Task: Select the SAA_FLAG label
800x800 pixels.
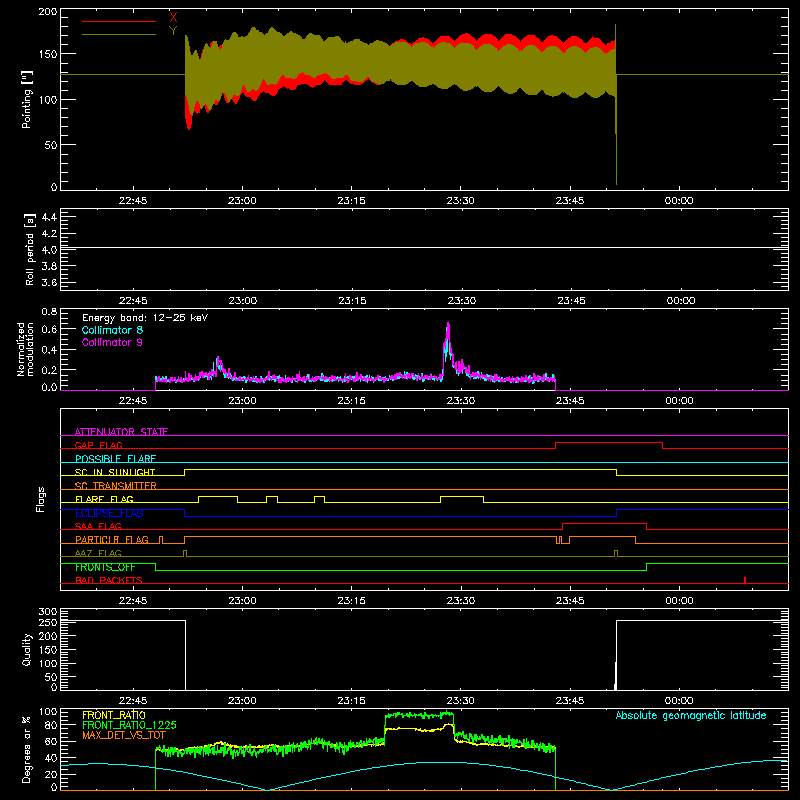Action: tap(98, 526)
